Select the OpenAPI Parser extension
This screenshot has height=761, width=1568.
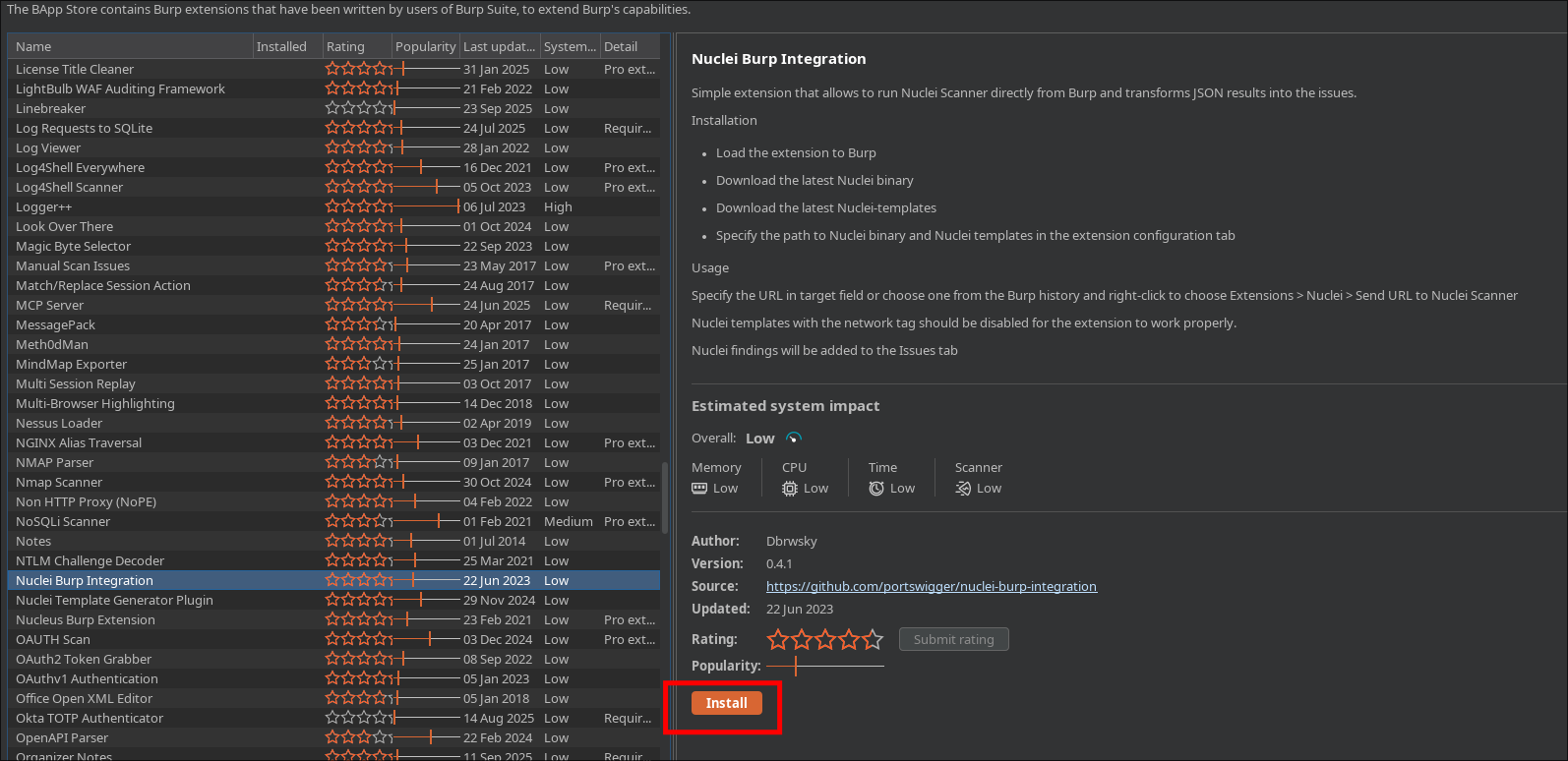62,737
